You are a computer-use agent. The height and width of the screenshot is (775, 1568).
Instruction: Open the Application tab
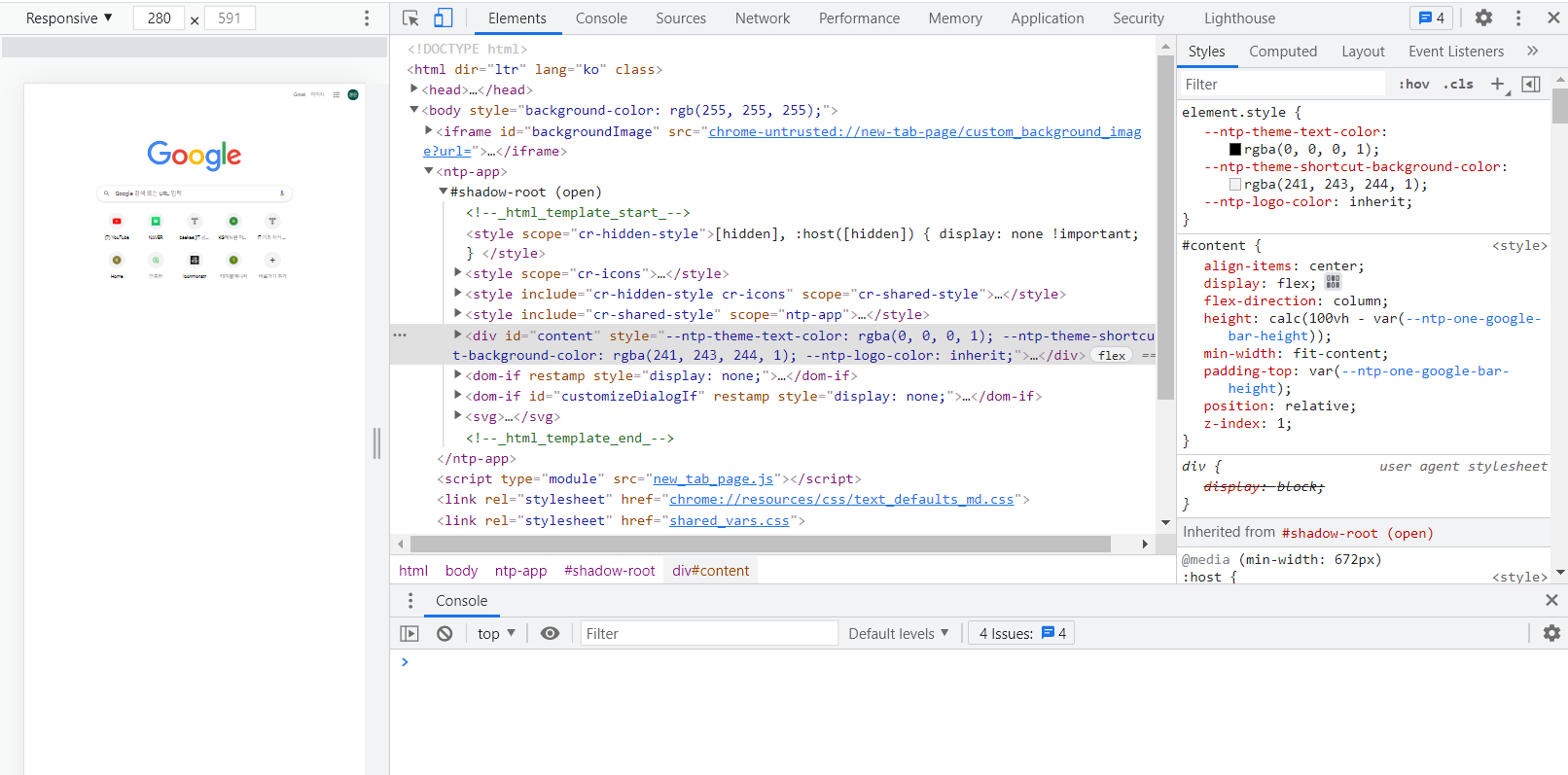(1047, 18)
